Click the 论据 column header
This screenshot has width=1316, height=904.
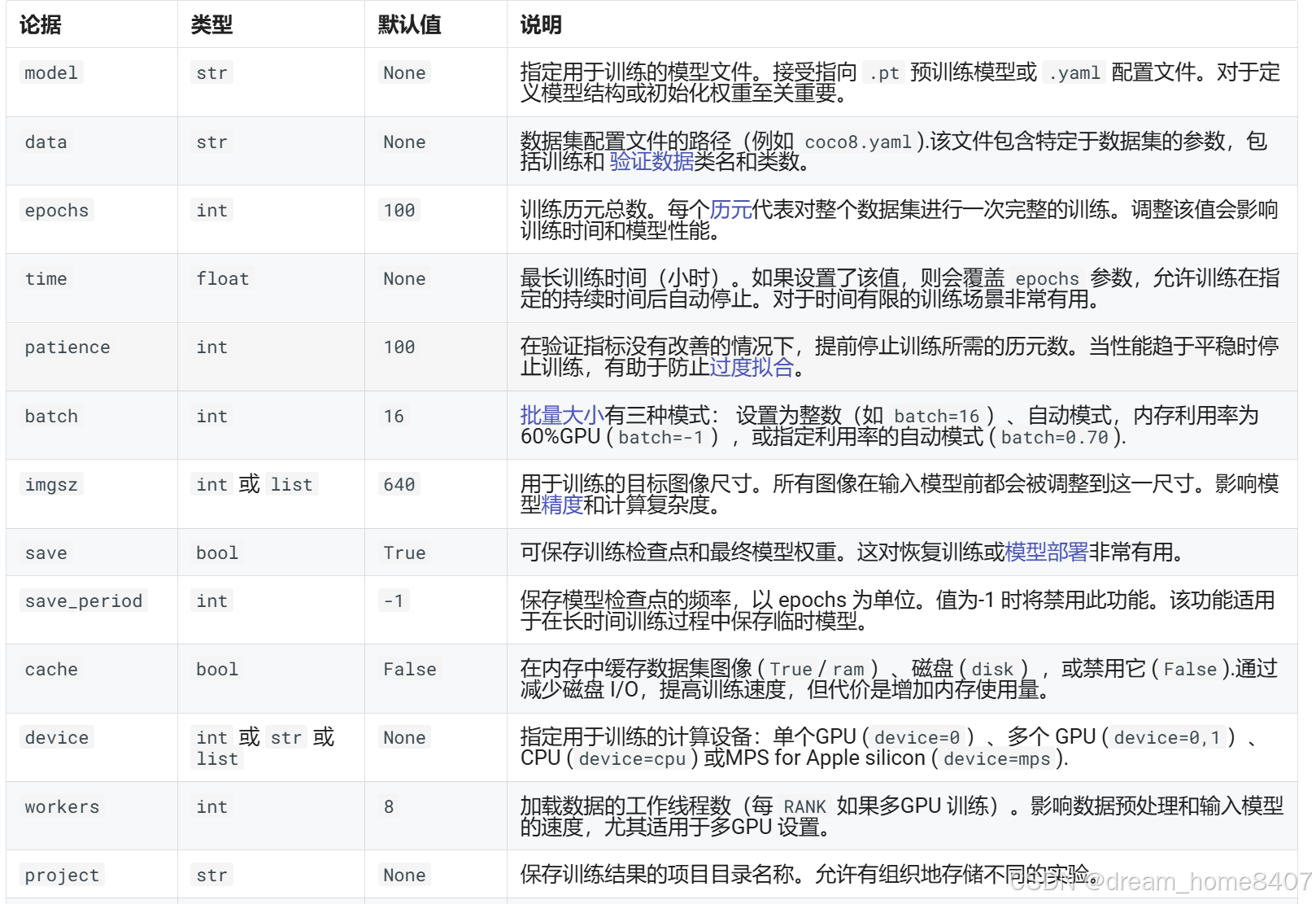[41, 25]
